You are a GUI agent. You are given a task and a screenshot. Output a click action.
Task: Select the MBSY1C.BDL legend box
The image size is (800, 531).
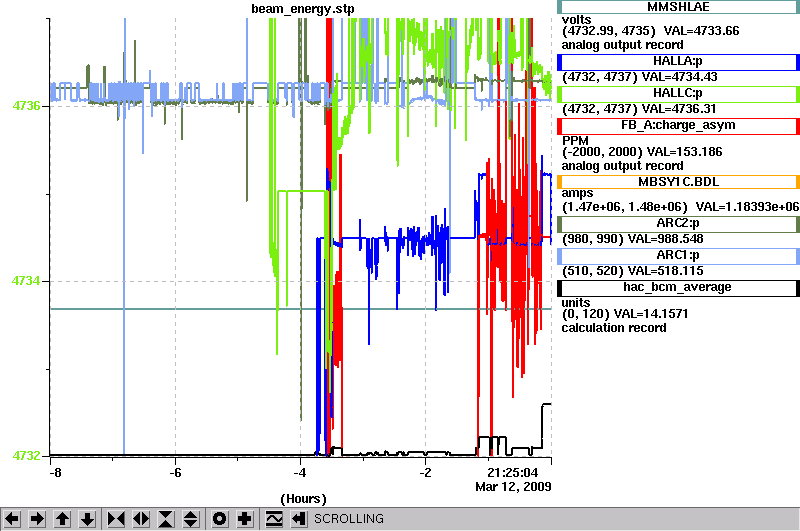click(678, 182)
